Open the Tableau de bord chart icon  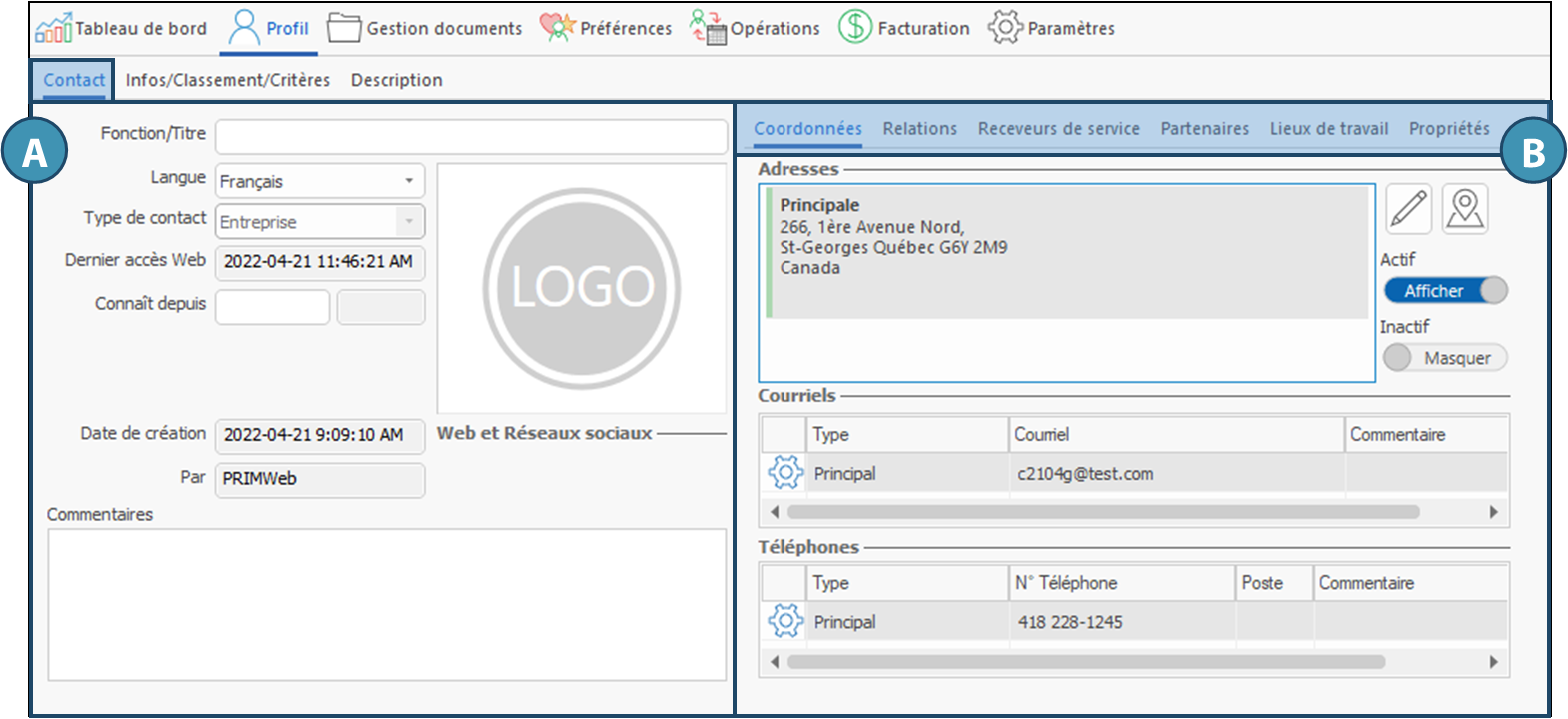(53, 28)
